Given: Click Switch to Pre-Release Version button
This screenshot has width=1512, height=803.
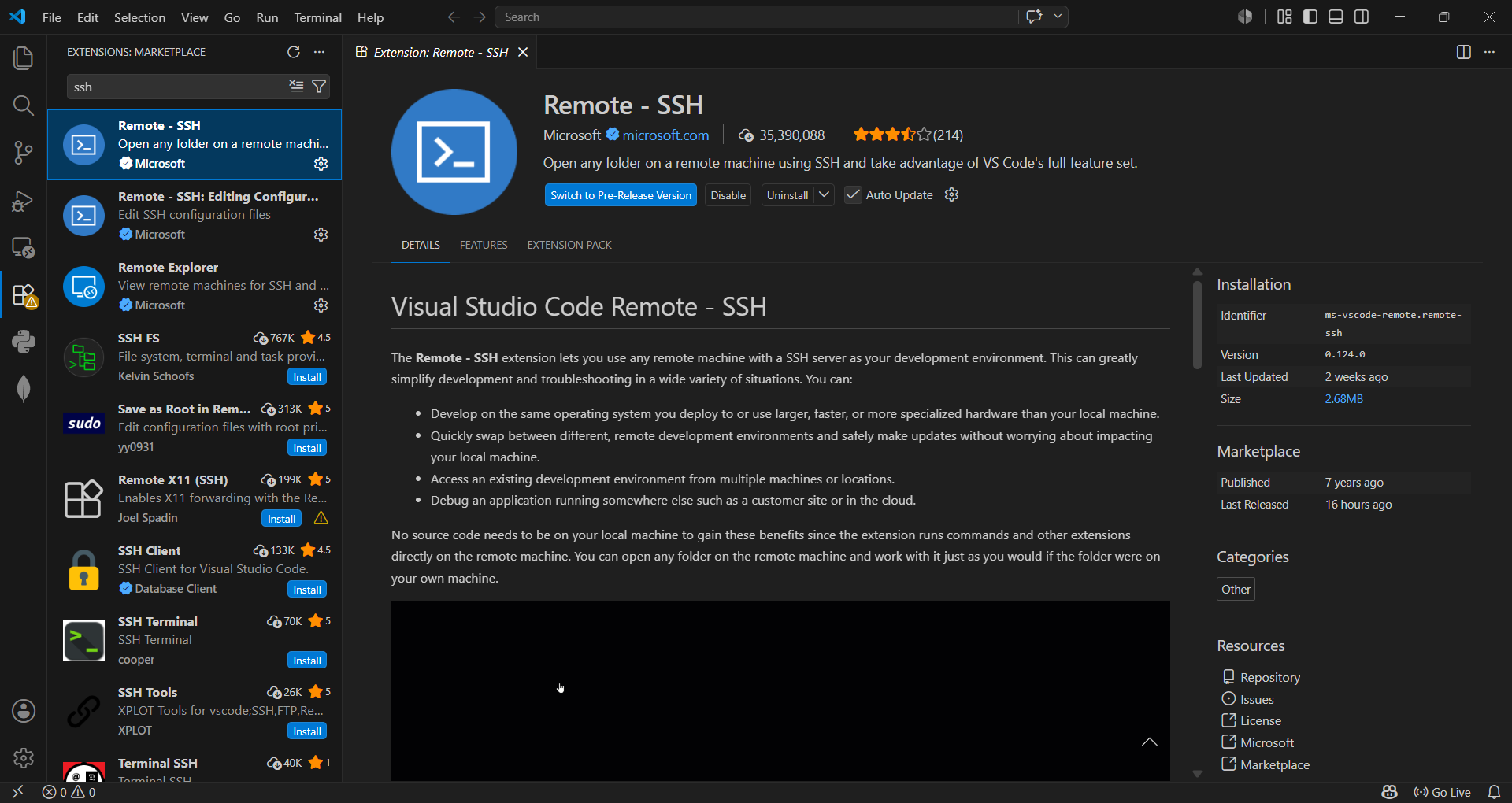Looking at the screenshot, I should tap(621, 195).
